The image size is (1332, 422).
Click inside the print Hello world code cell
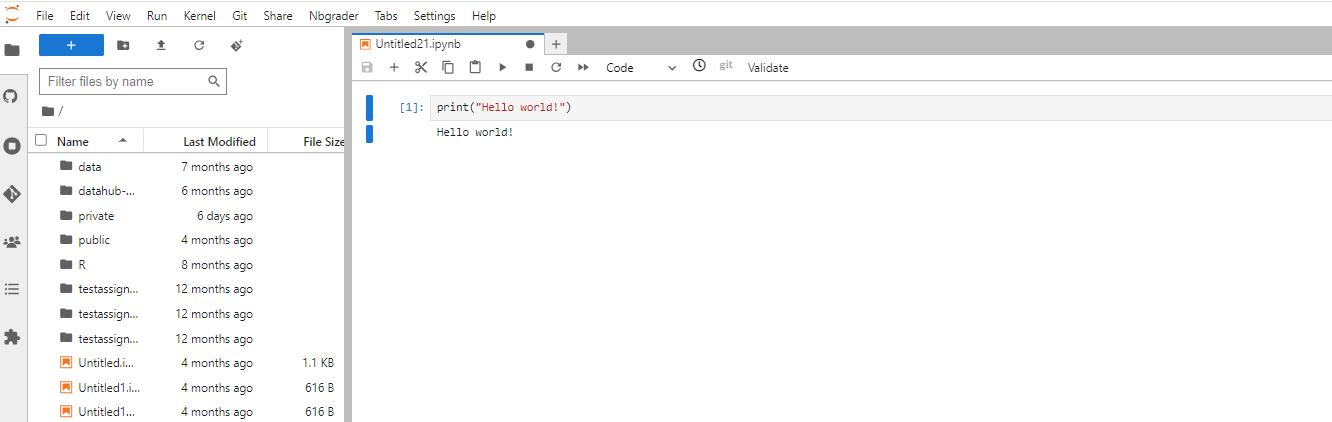click(x=880, y=107)
